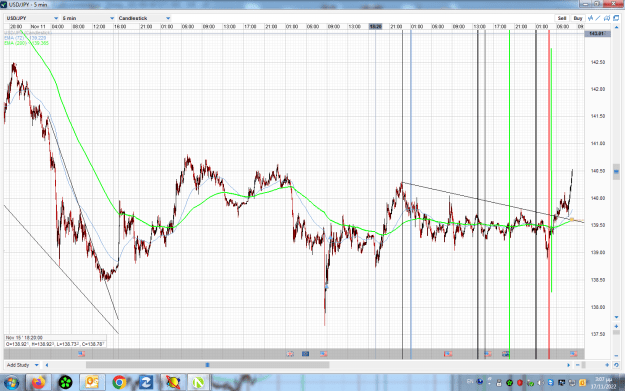Click the left arrow of the time scrollbar
Screen dimensions: 625x391
[x=47, y=365]
